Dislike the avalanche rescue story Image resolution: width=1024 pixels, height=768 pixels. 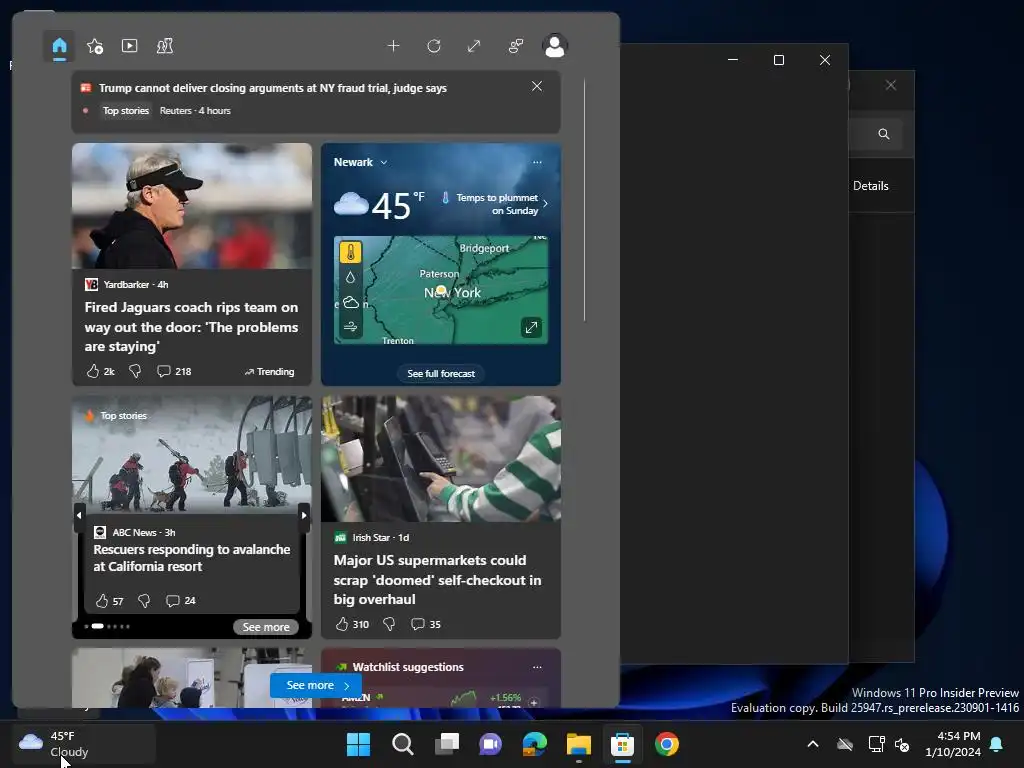[x=144, y=601]
